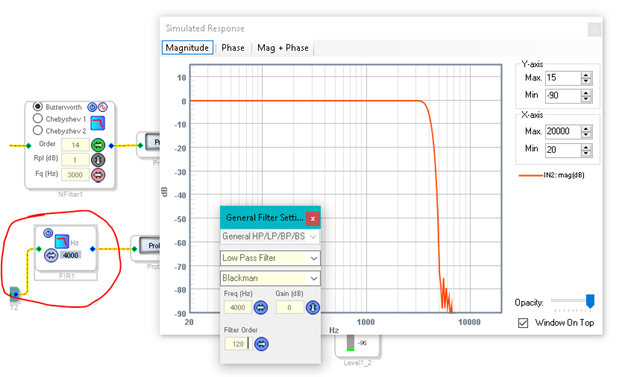Image resolution: width=639 pixels, height=377 pixels.
Task: Open the Mag + Phase tab
Action: point(283,48)
